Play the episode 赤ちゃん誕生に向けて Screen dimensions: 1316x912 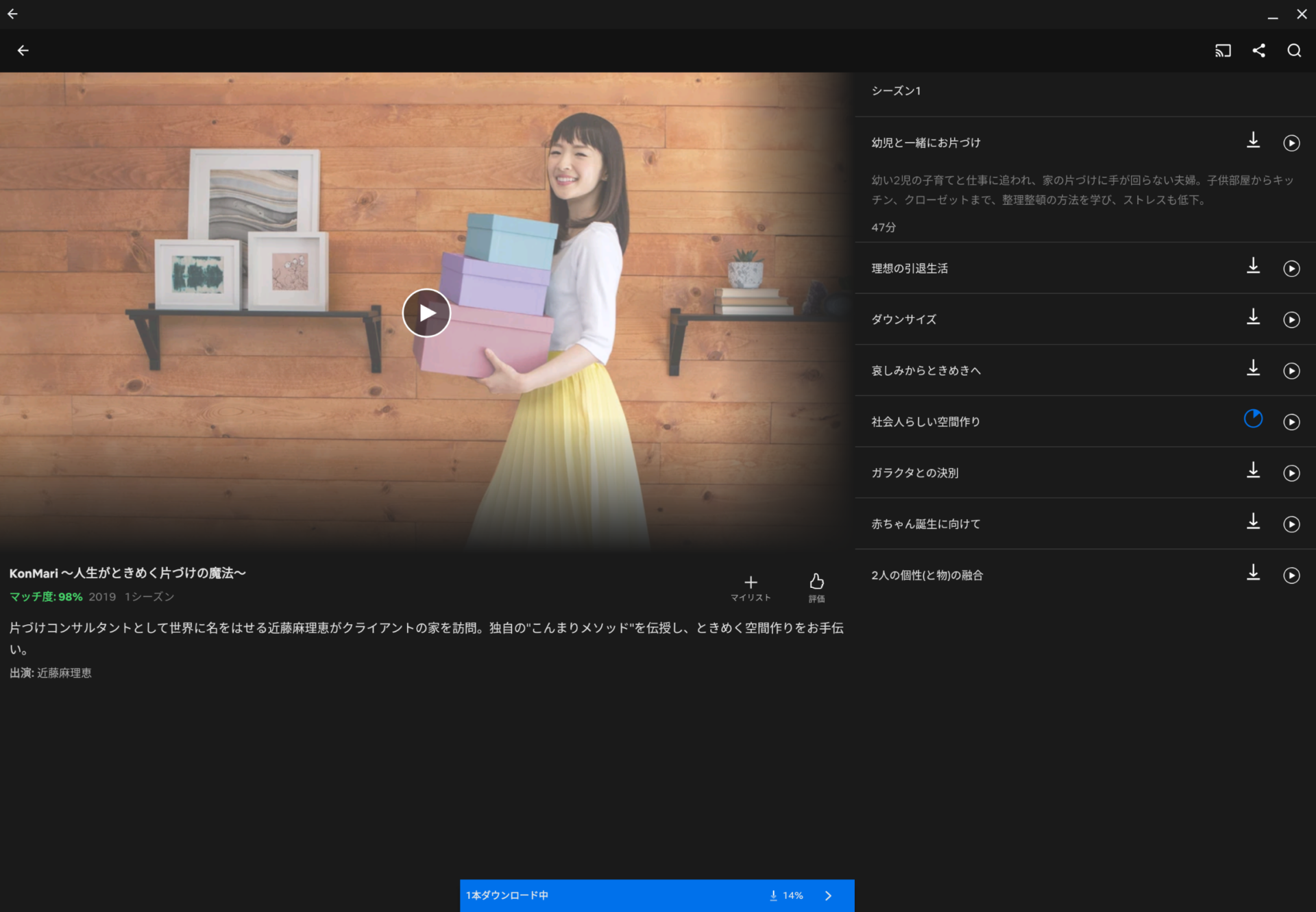pos(1292,523)
